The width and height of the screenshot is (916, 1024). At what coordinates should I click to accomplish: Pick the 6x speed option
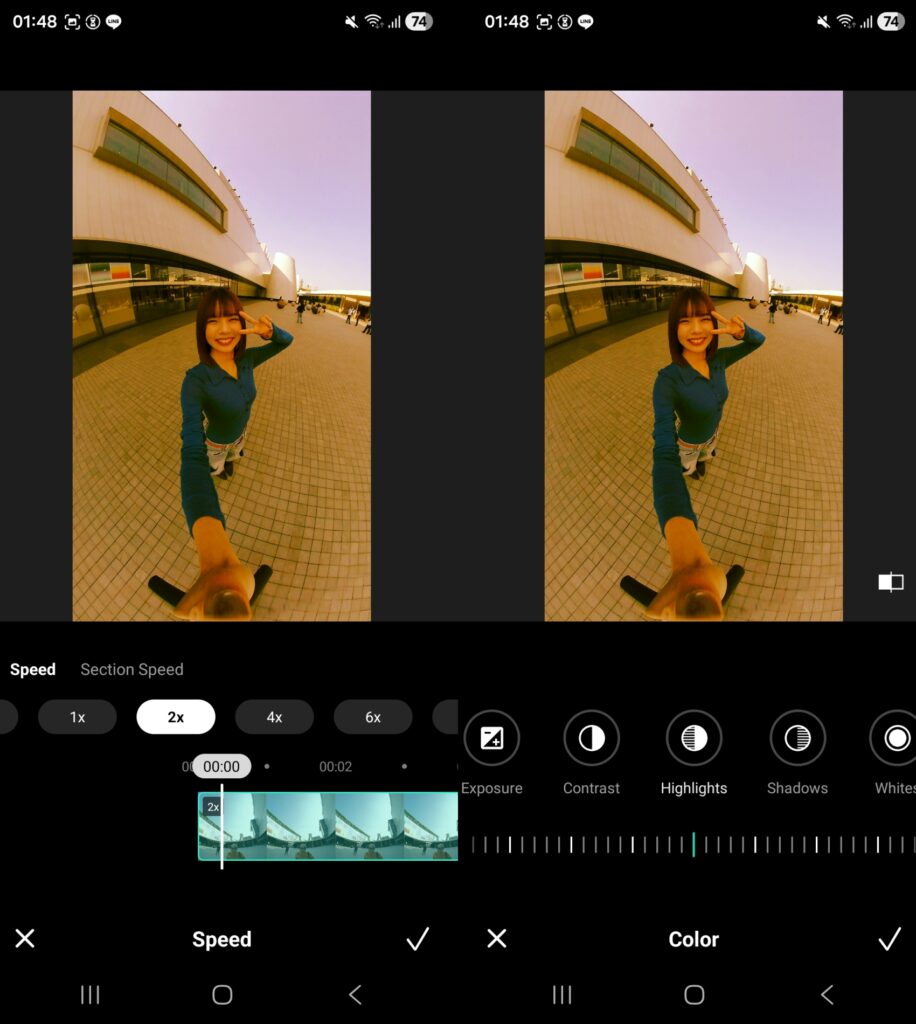[x=373, y=717]
